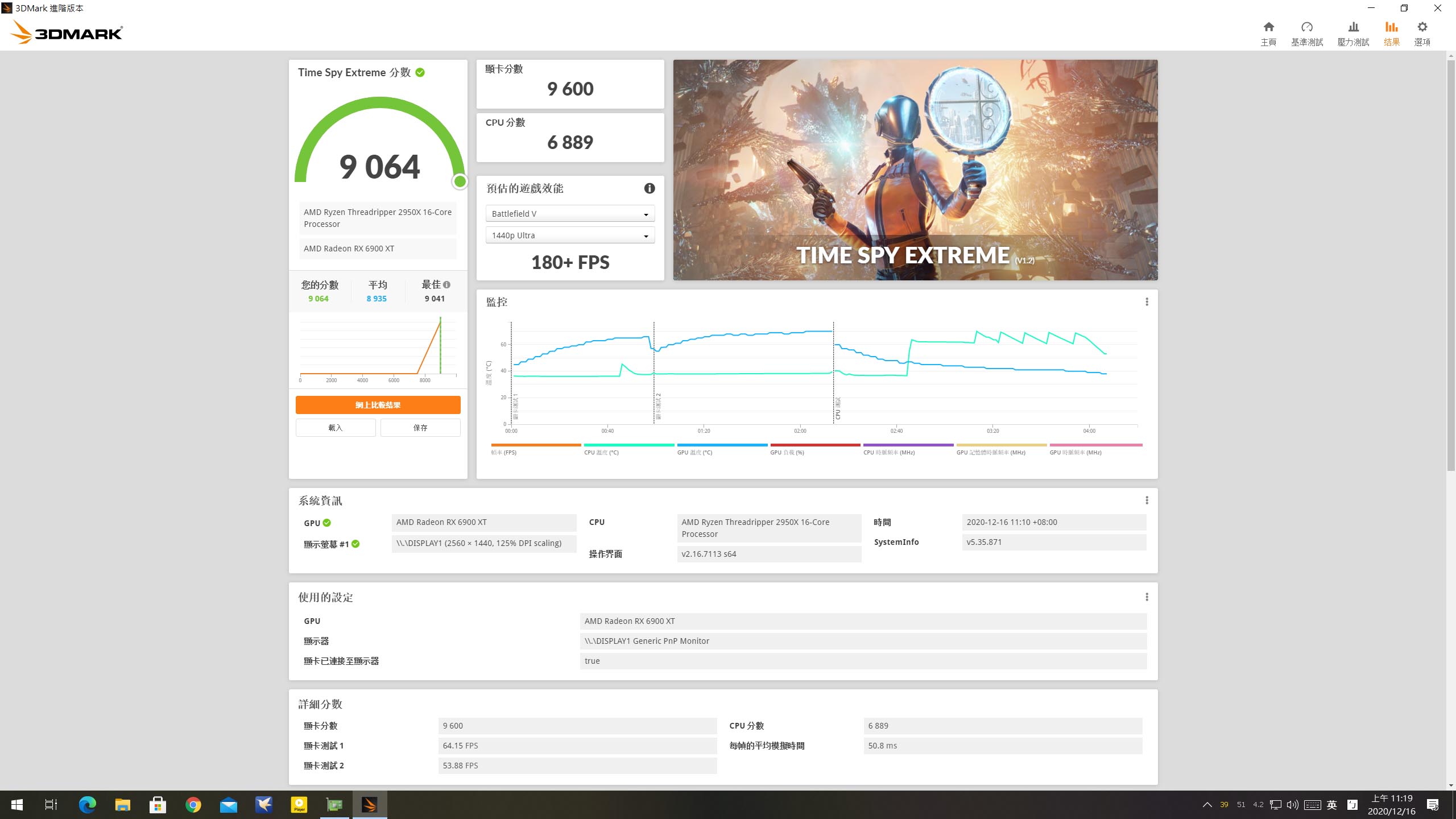
Task: Open the blue bird app on the taskbar
Action: click(264, 805)
